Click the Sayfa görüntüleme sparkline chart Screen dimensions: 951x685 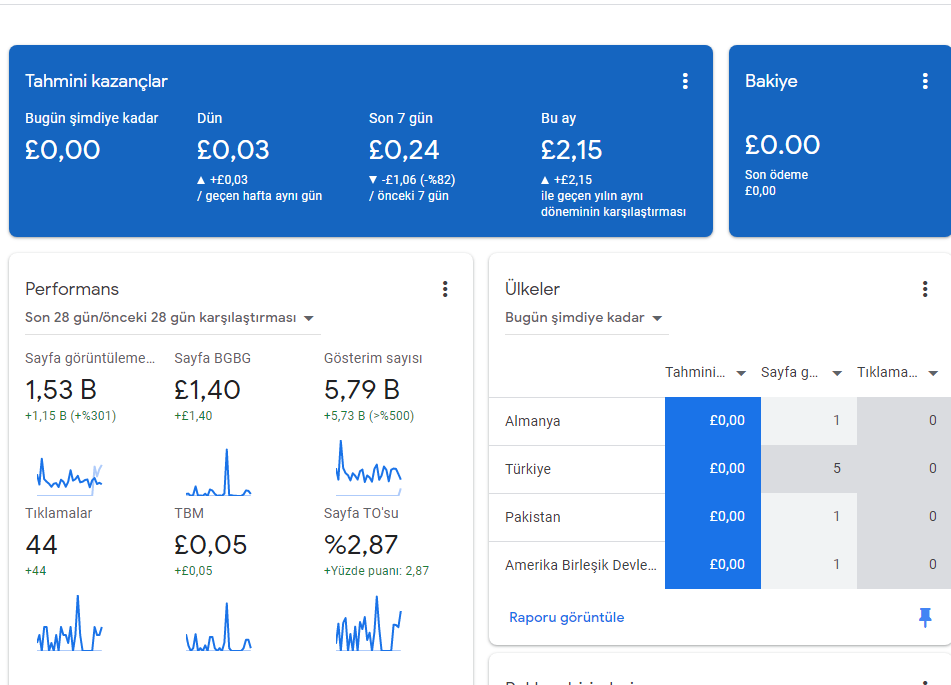[x=69, y=474]
